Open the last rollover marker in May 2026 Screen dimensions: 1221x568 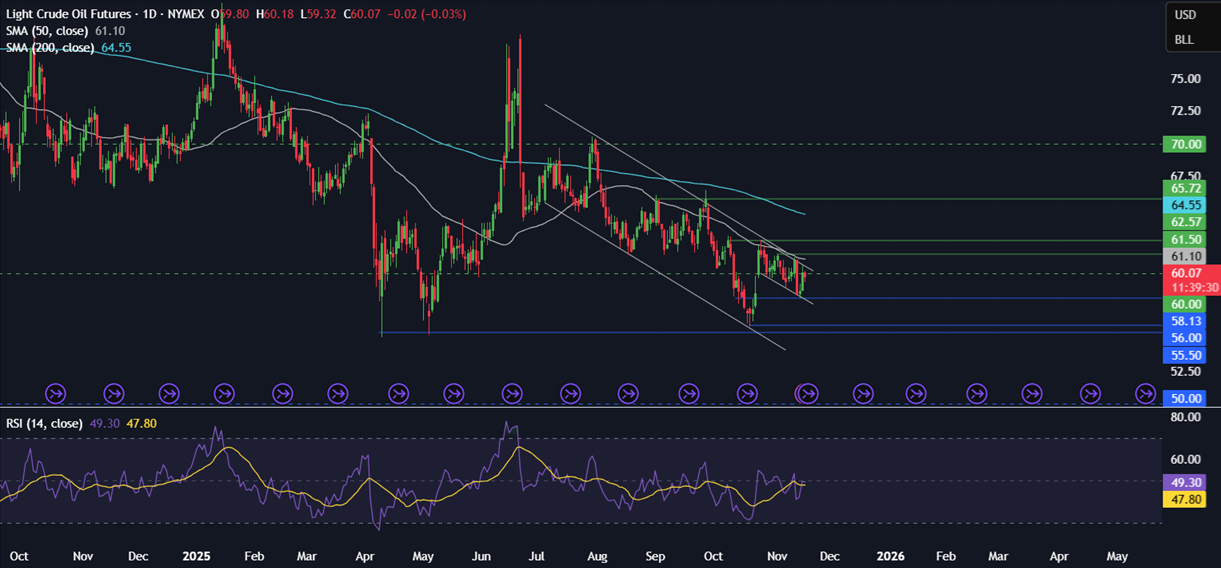click(1147, 393)
